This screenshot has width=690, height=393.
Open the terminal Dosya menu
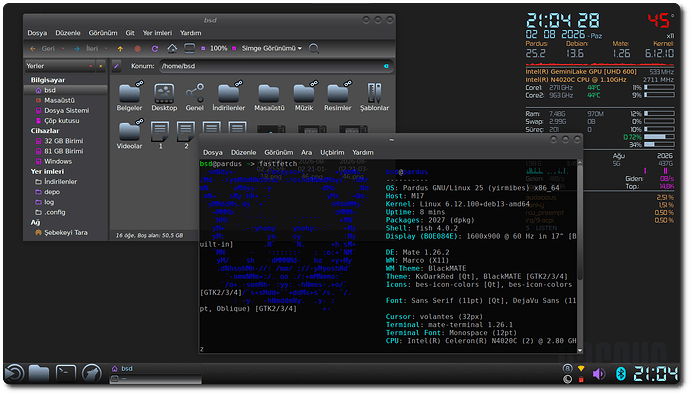[x=213, y=153]
